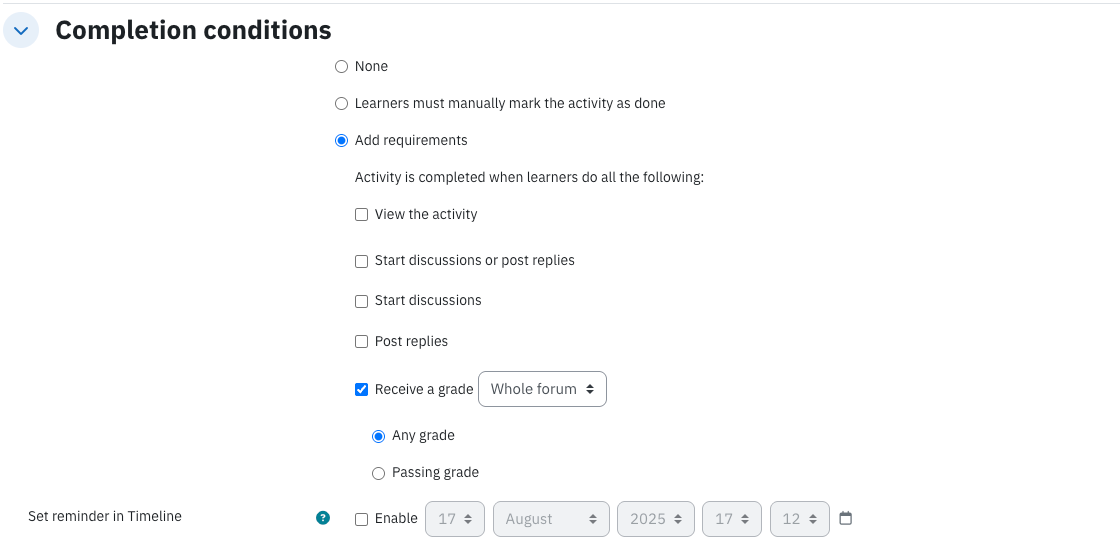Check the Post replies requirement
Image resolution: width=1120 pixels, height=551 pixels.
click(361, 342)
